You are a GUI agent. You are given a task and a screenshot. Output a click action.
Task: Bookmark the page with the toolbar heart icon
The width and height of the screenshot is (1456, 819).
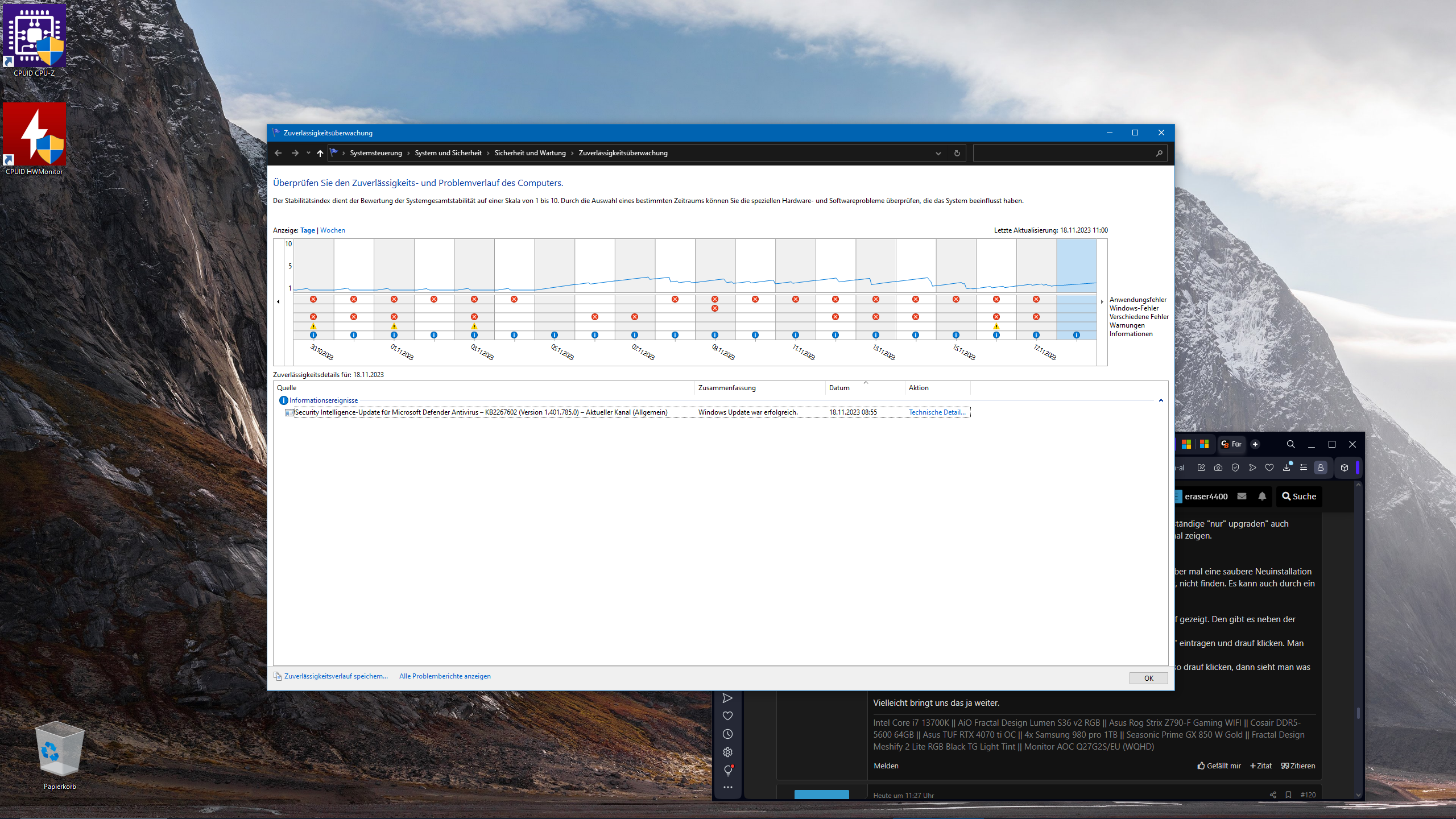pos(1269,468)
